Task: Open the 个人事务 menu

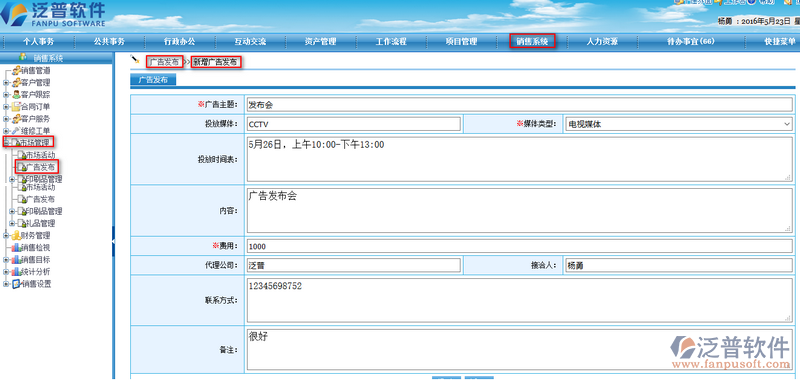Action: pyautogui.click(x=38, y=42)
